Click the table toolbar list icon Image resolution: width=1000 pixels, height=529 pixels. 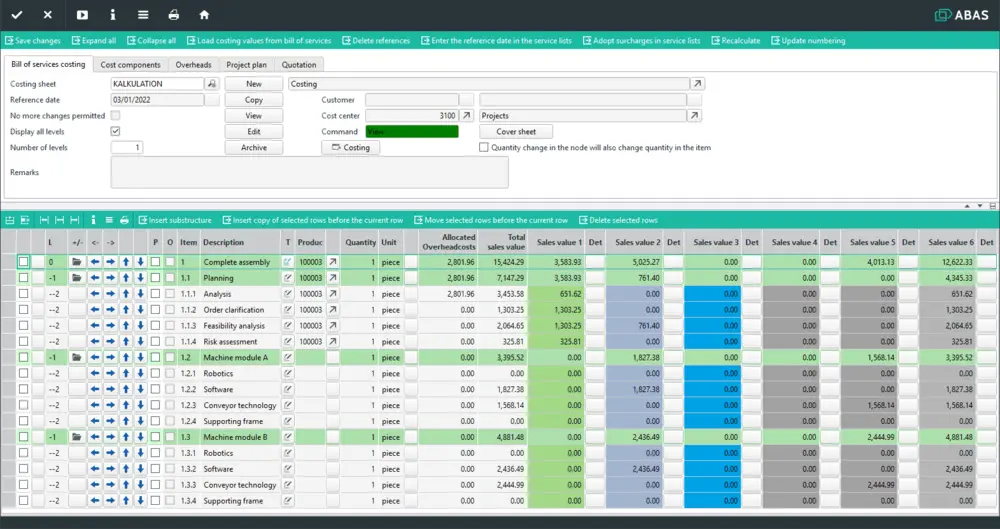pyautogui.click(x=109, y=220)
